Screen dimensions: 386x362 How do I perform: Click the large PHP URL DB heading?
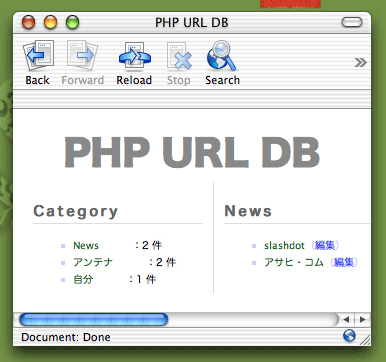pyautogui.click(x=192, y=152)
